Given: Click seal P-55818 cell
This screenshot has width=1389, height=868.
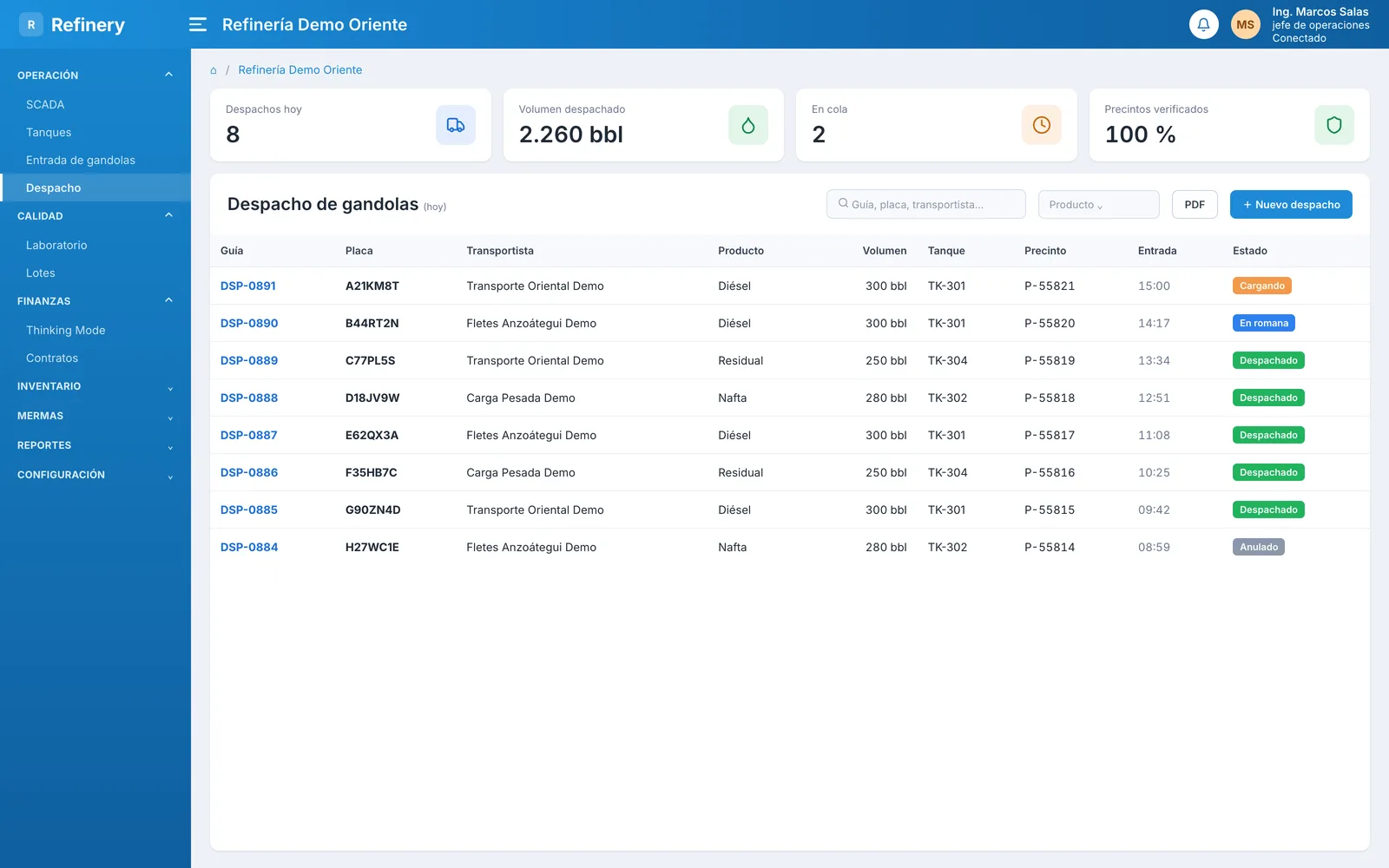Looking at the screenshot, I should [x=1050, y=398].
